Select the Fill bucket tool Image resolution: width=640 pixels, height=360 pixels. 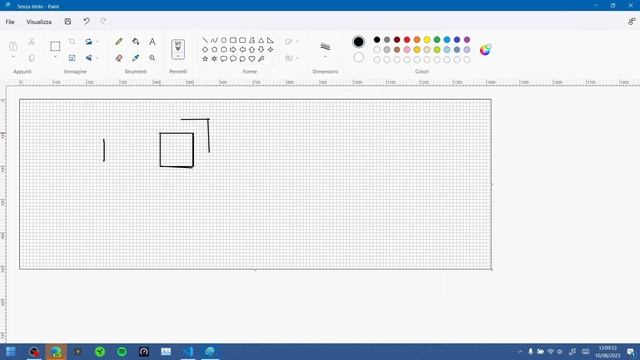click(136, 42)
